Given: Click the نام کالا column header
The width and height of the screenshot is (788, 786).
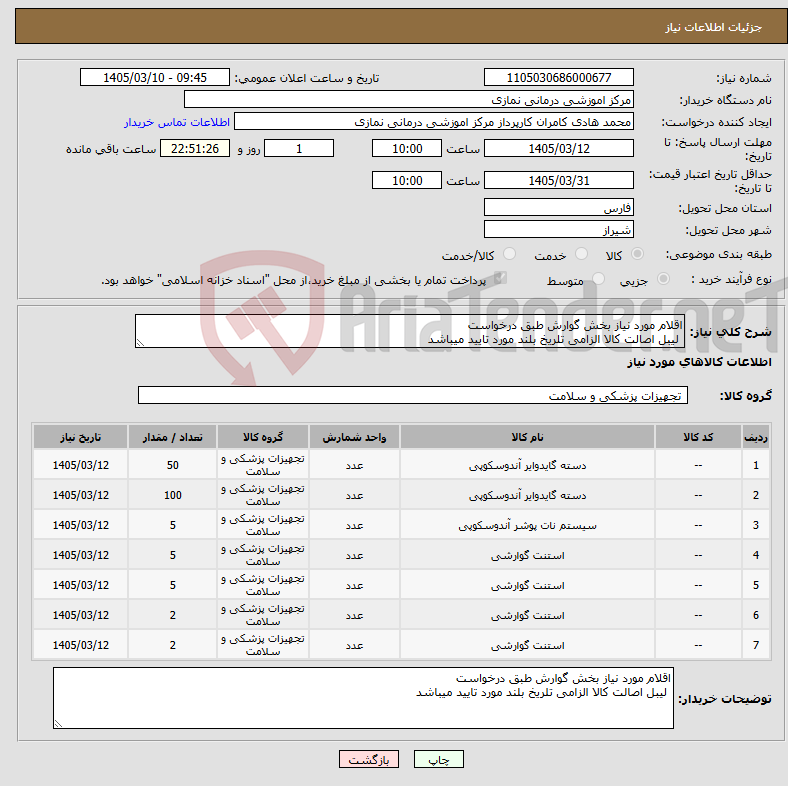Looking at the screenshot, I should [x=527, y=437].
